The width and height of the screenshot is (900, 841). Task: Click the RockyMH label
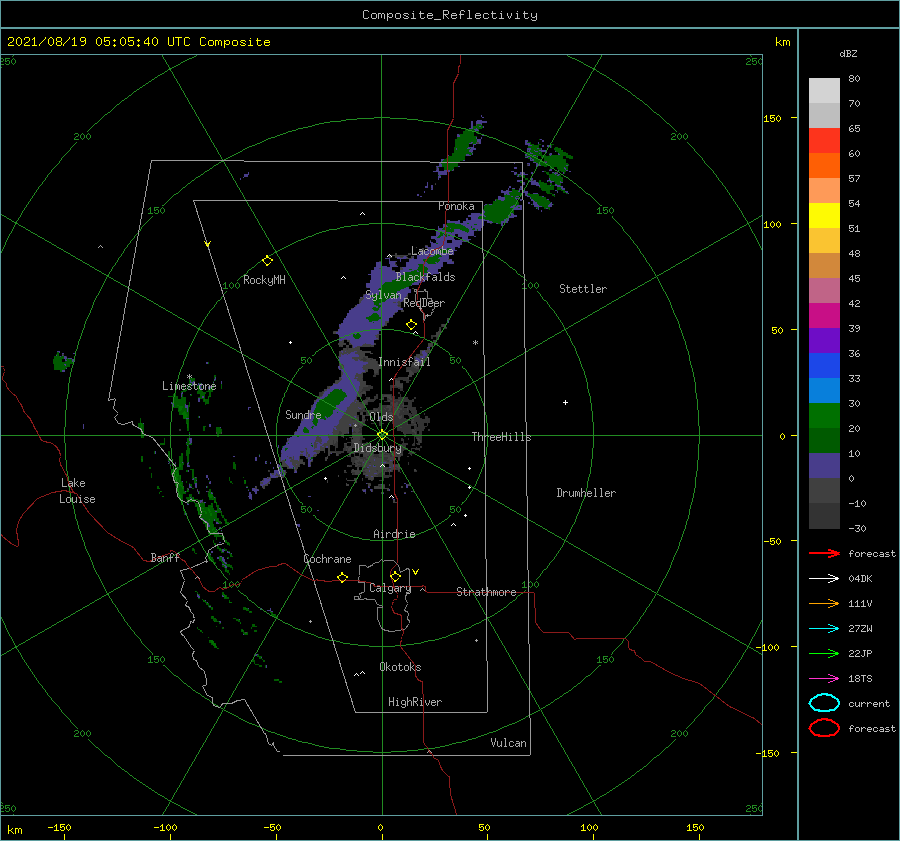(264, 280)
